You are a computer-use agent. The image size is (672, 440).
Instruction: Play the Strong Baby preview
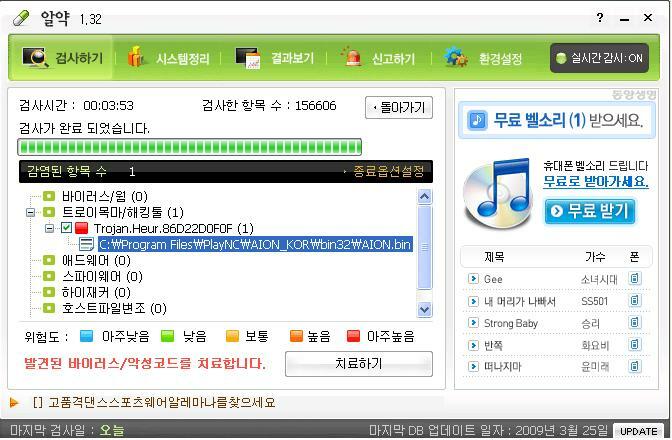tap(473, 322)
